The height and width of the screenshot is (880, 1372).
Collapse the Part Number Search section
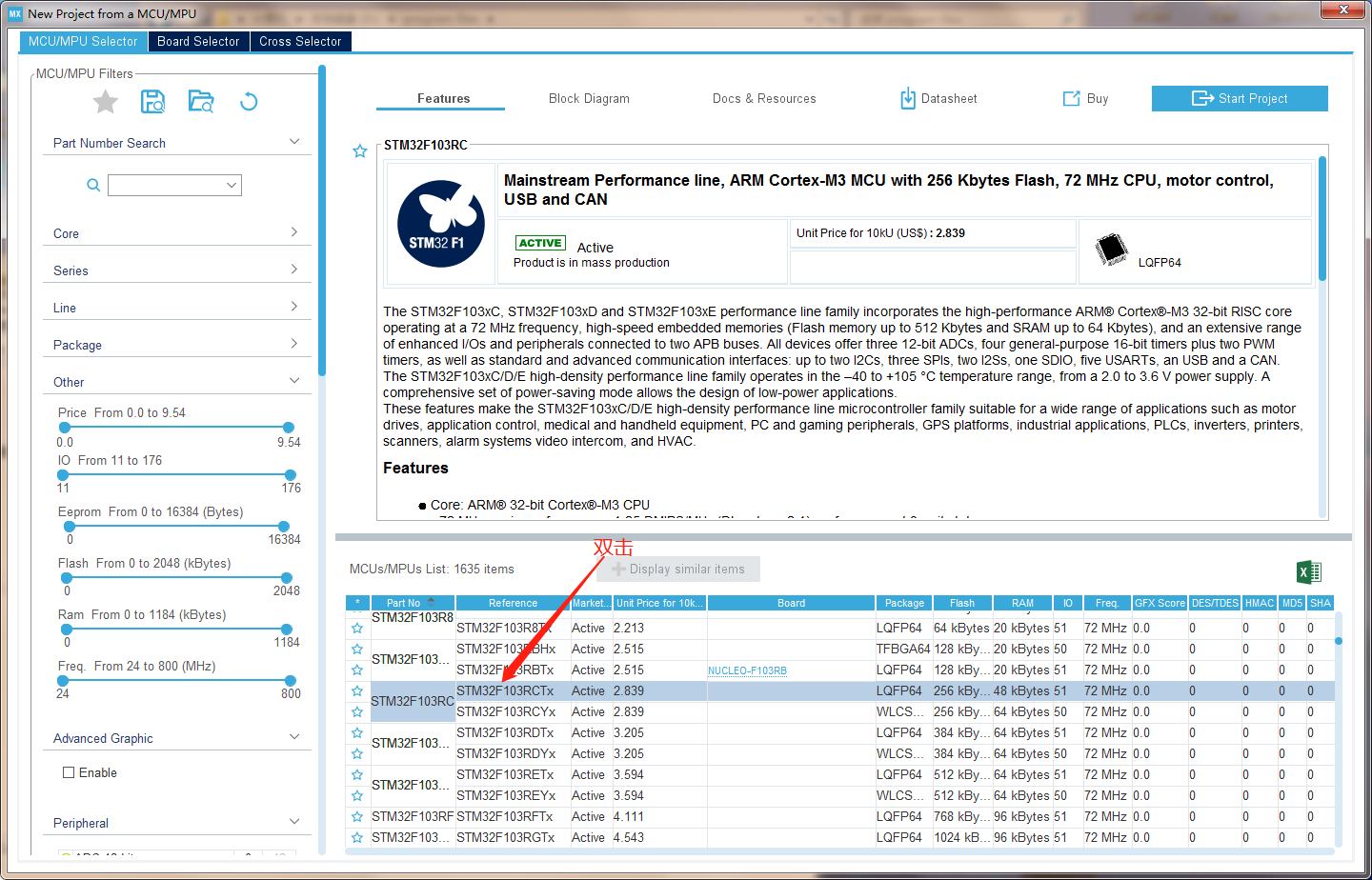pyautogui.click(x=294, y=142)
